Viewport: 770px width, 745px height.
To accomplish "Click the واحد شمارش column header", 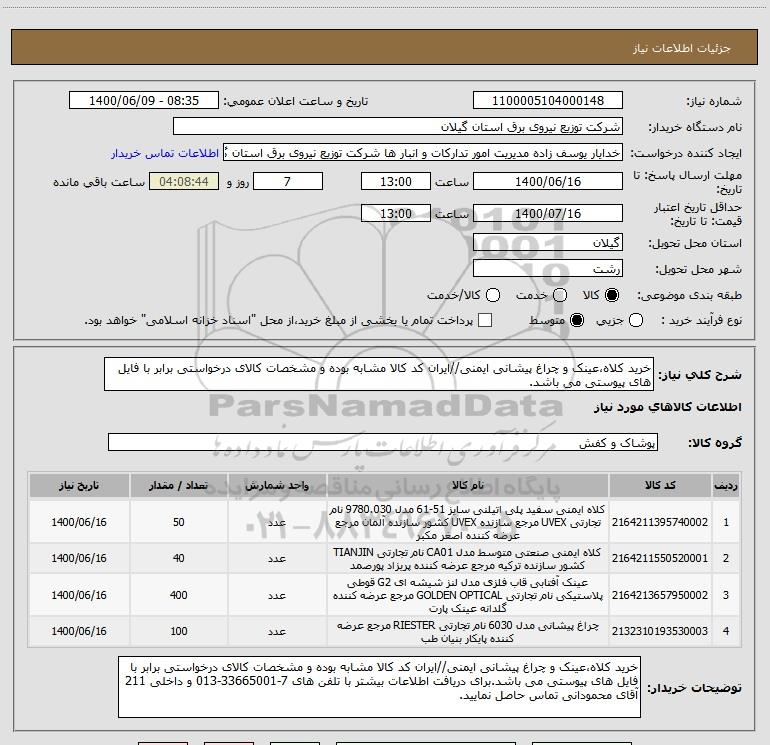I will click(277, 485).
